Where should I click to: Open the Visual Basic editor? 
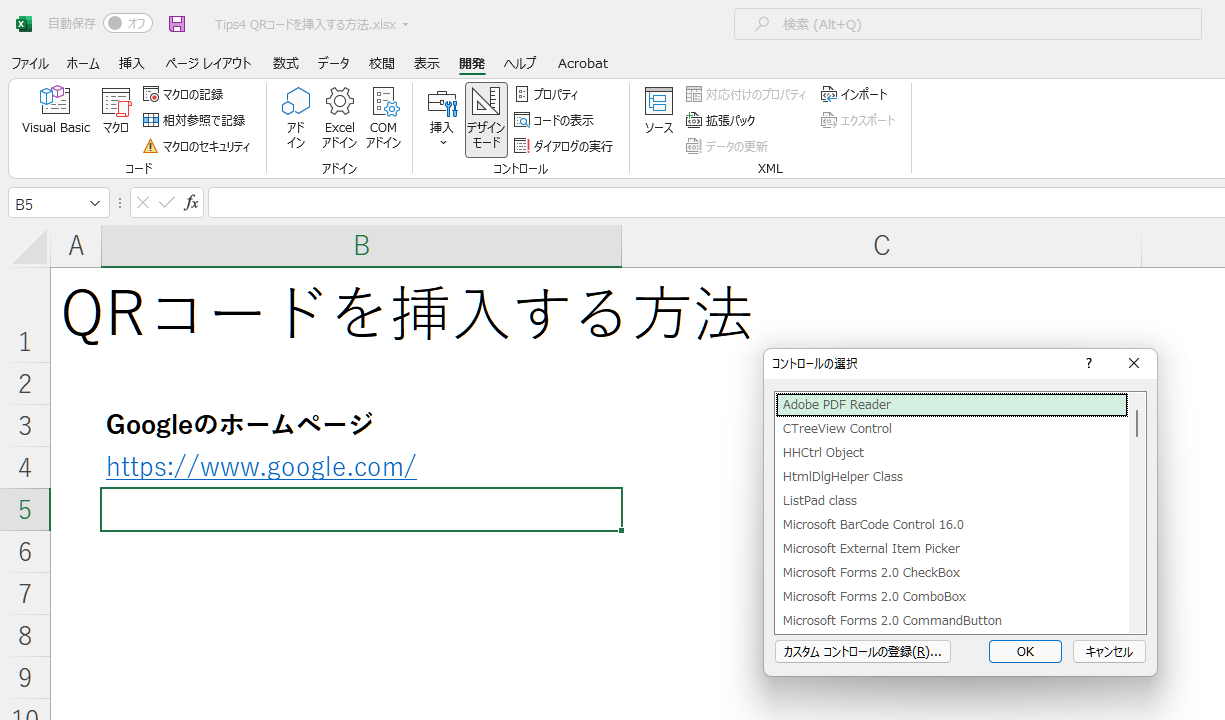pos(56,110)
